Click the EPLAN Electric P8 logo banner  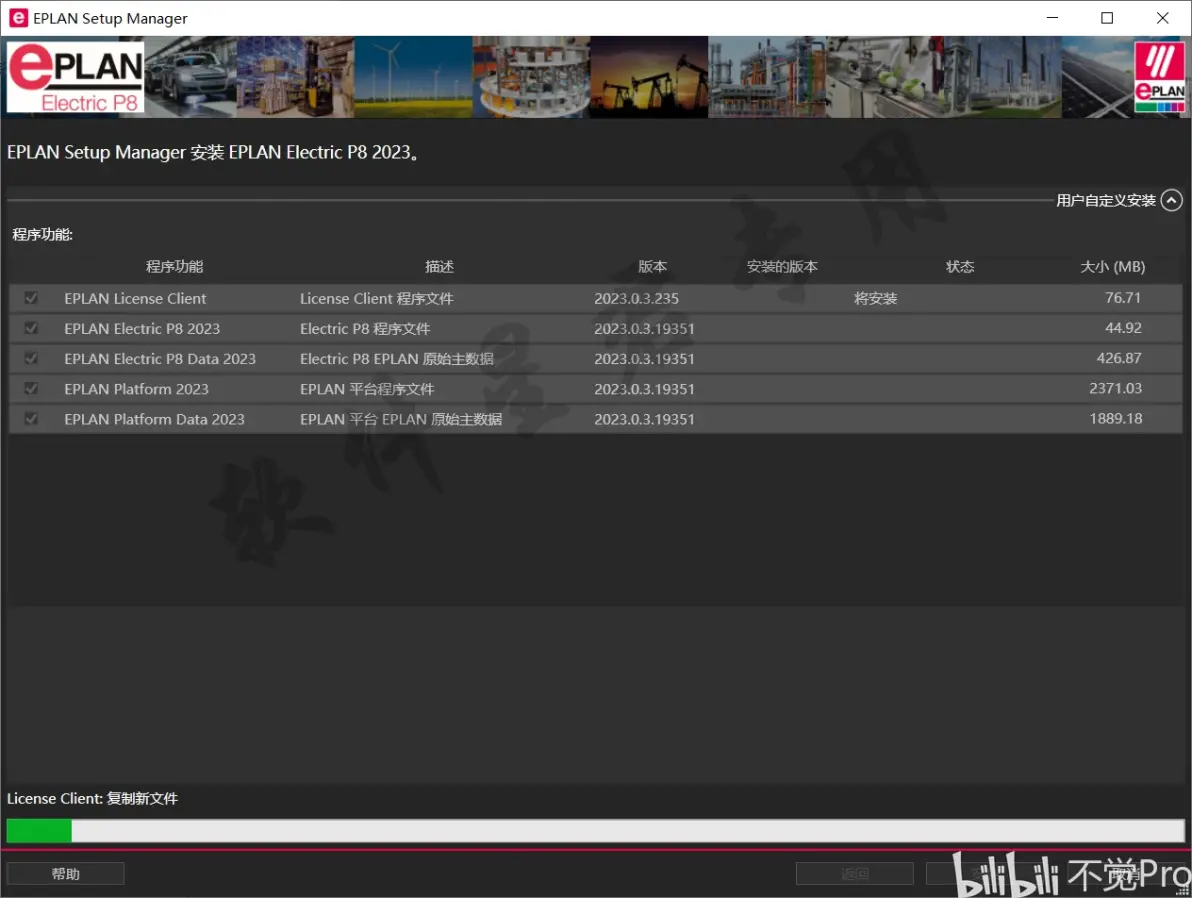coord(75,77)
